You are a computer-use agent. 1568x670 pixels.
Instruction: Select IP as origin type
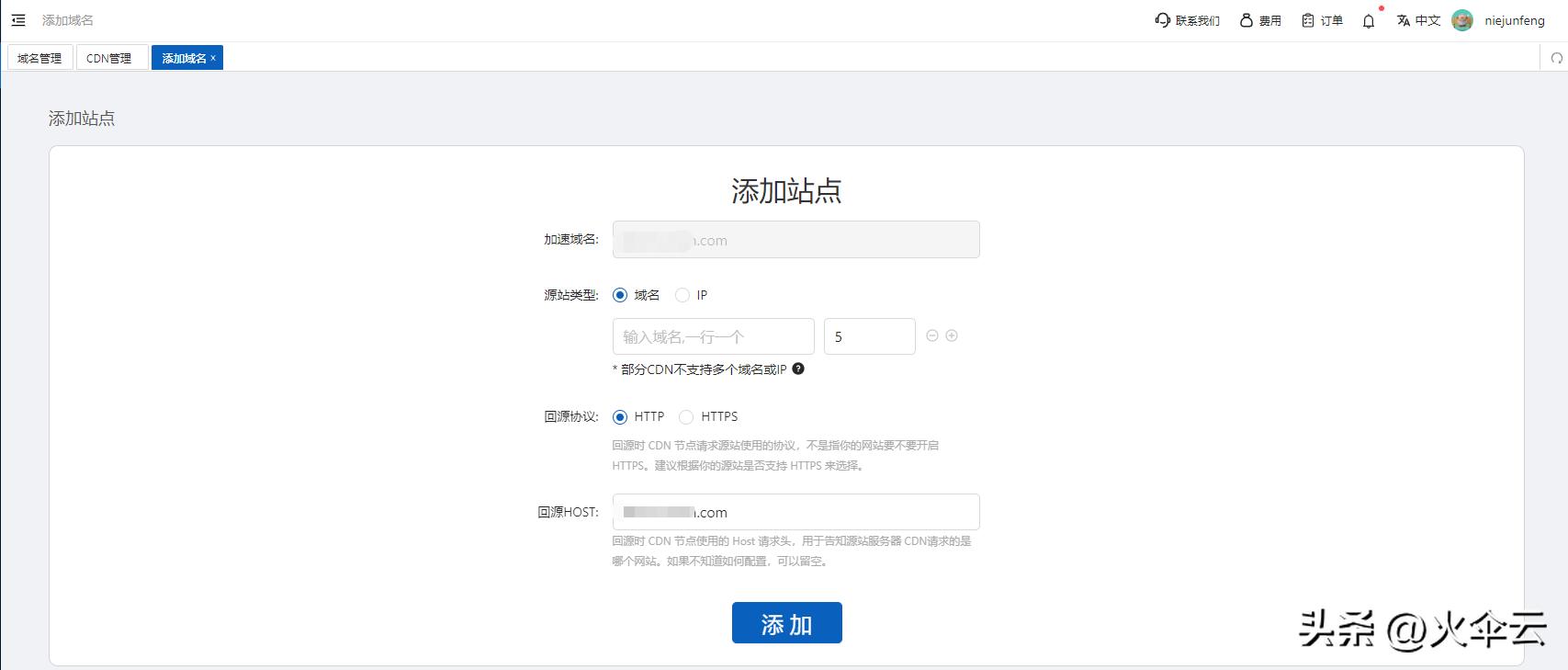pos(682,295)
